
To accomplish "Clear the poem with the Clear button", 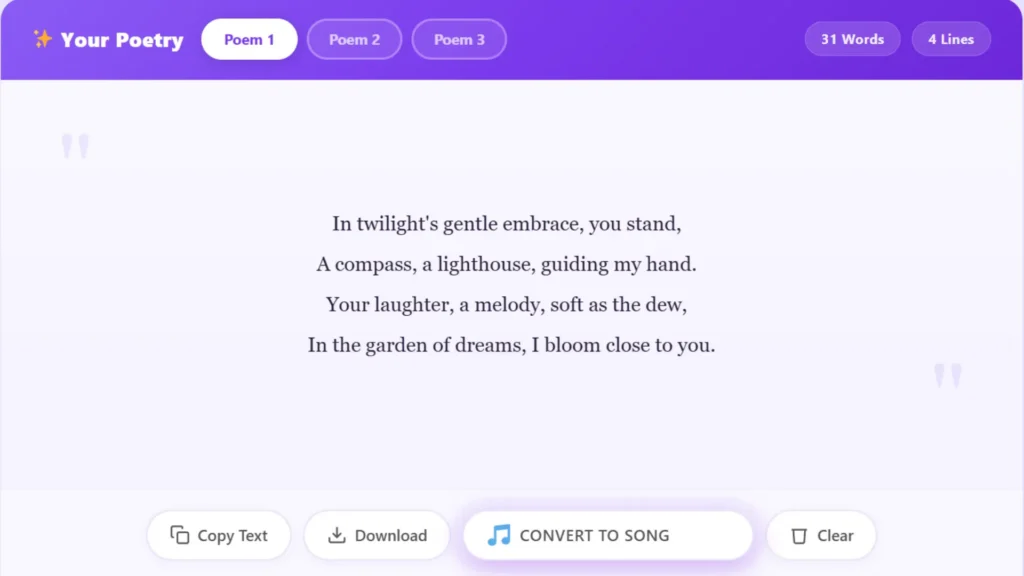I will (821, 535).
